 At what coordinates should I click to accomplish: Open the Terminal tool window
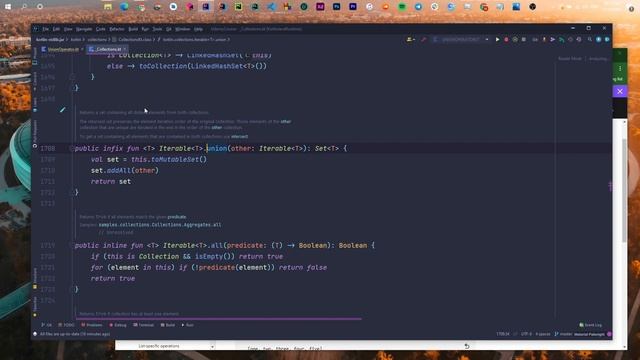click(144, 325)
